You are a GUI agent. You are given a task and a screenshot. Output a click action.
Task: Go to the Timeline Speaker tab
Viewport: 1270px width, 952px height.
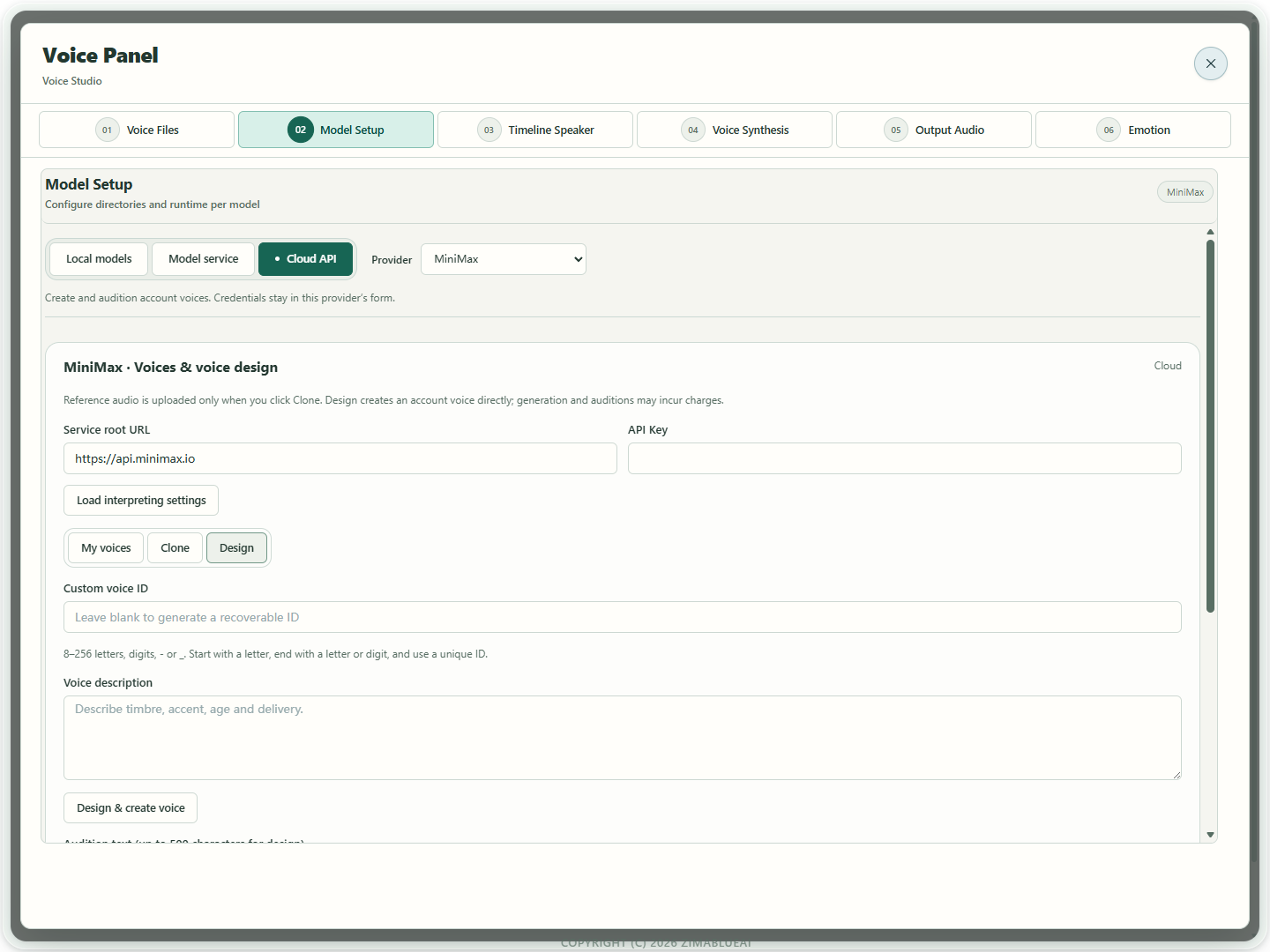pyautogui.click(x=535, y=130)
